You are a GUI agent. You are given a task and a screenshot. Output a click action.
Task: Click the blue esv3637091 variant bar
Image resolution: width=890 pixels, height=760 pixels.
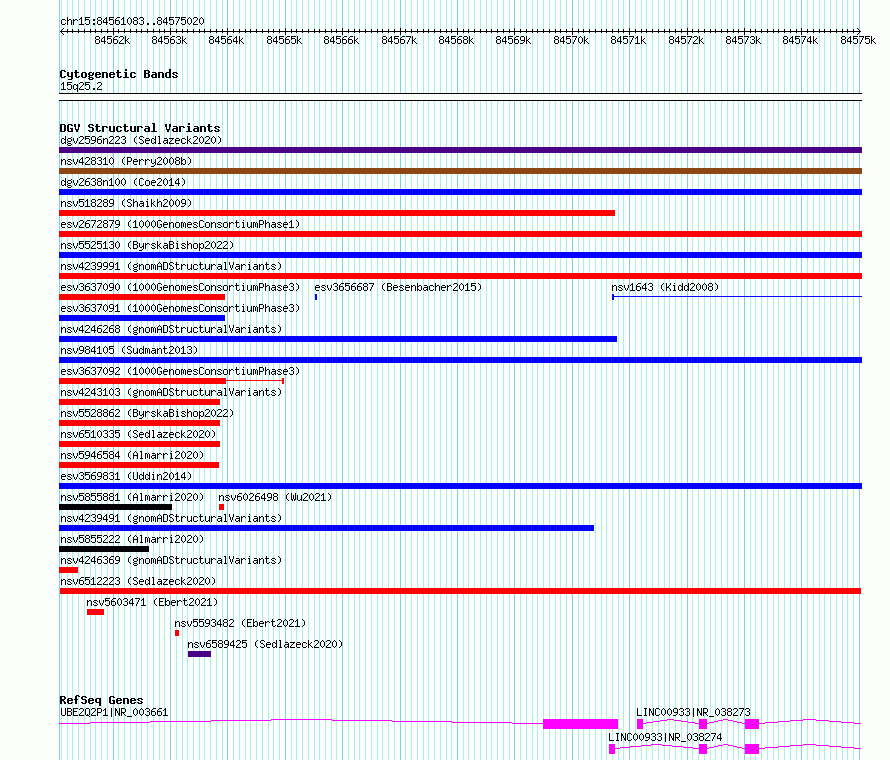point(142,318)
